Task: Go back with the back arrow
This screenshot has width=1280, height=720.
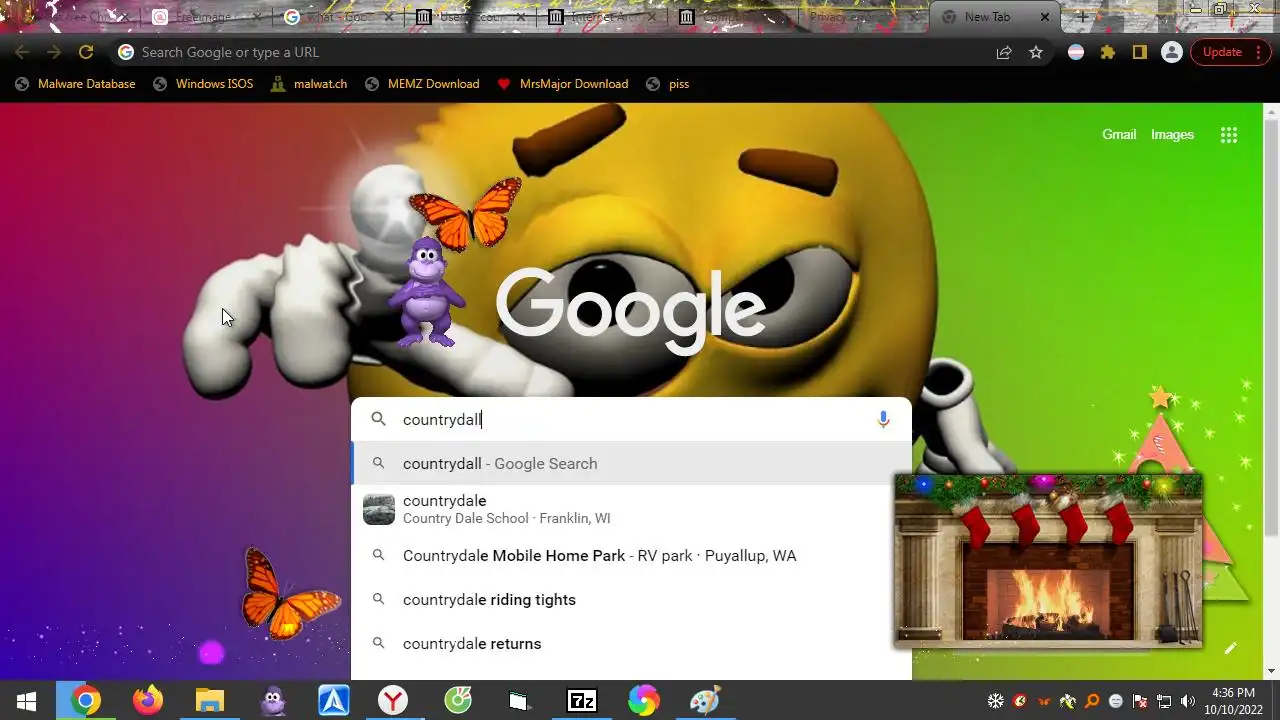Action: (x=22, y=52)
